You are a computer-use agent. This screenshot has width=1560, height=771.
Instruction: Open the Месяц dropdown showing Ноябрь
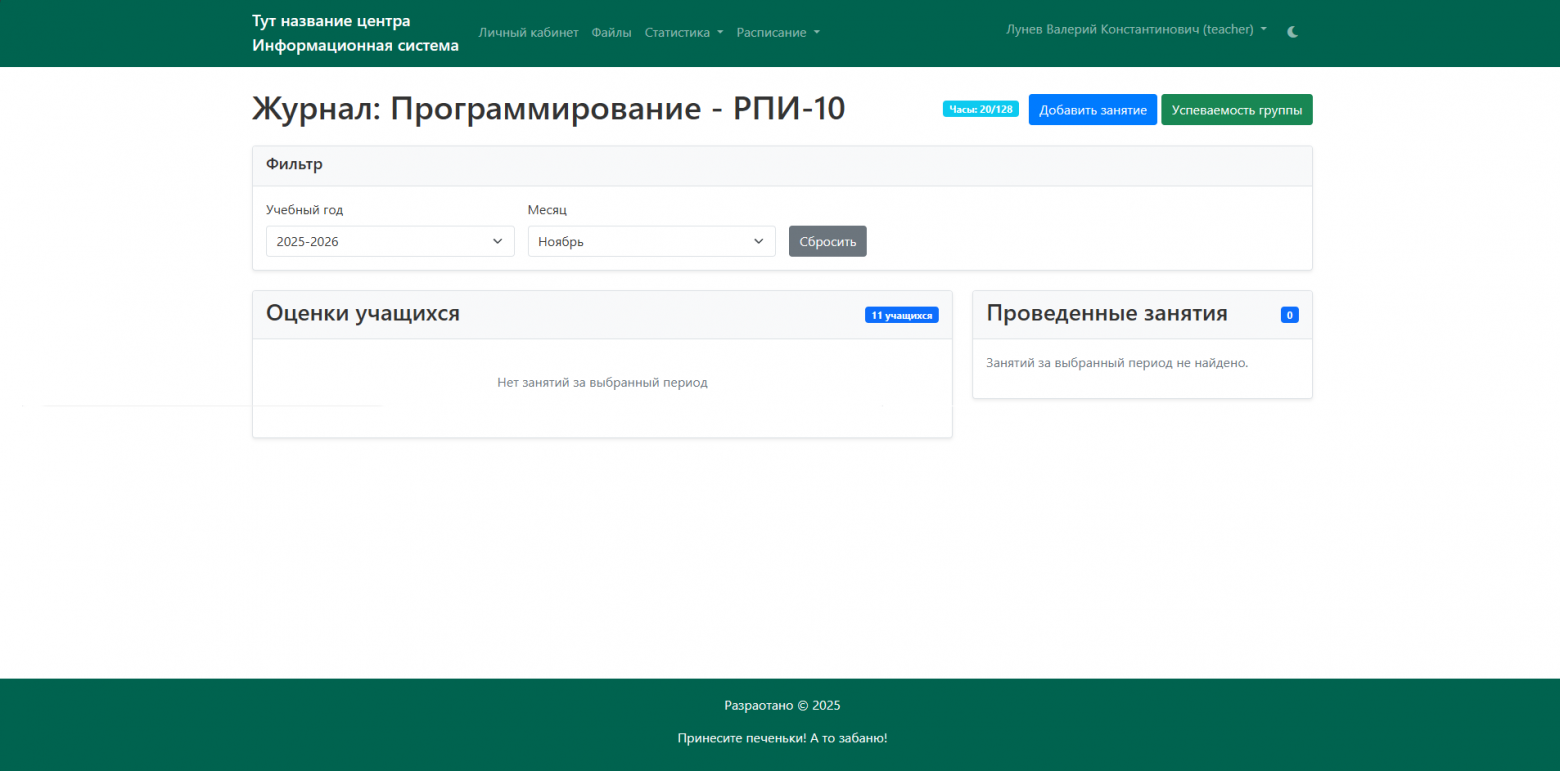point(651,241)
